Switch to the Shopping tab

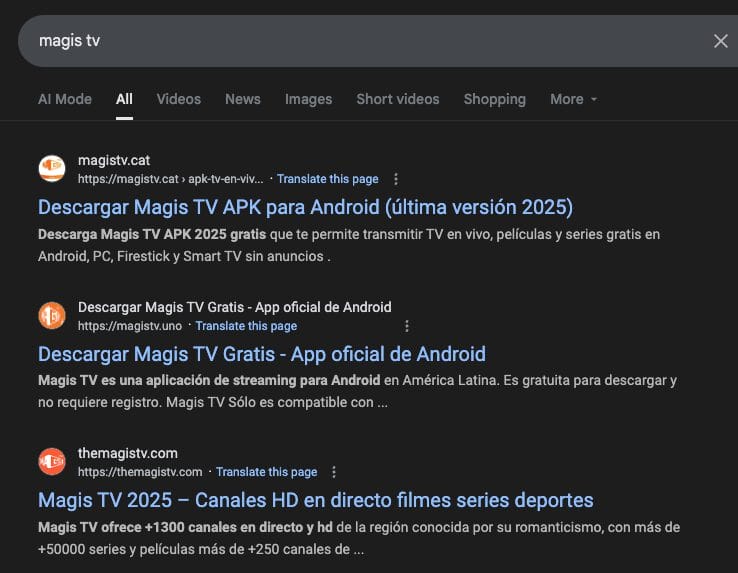[x=495, y=99]
